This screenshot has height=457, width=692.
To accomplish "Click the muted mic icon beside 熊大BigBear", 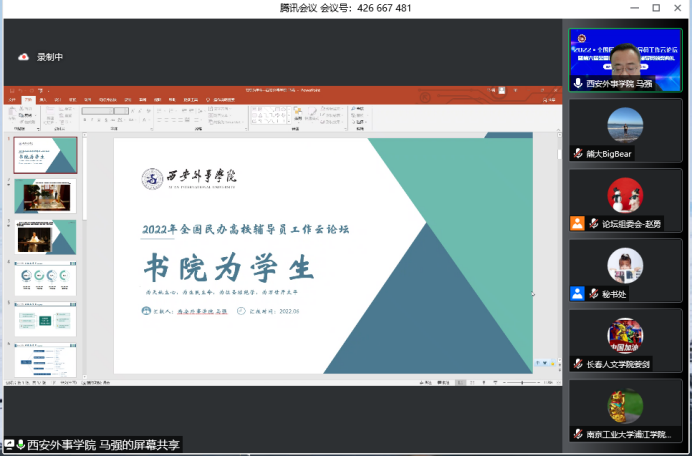I will click(577, 154).
